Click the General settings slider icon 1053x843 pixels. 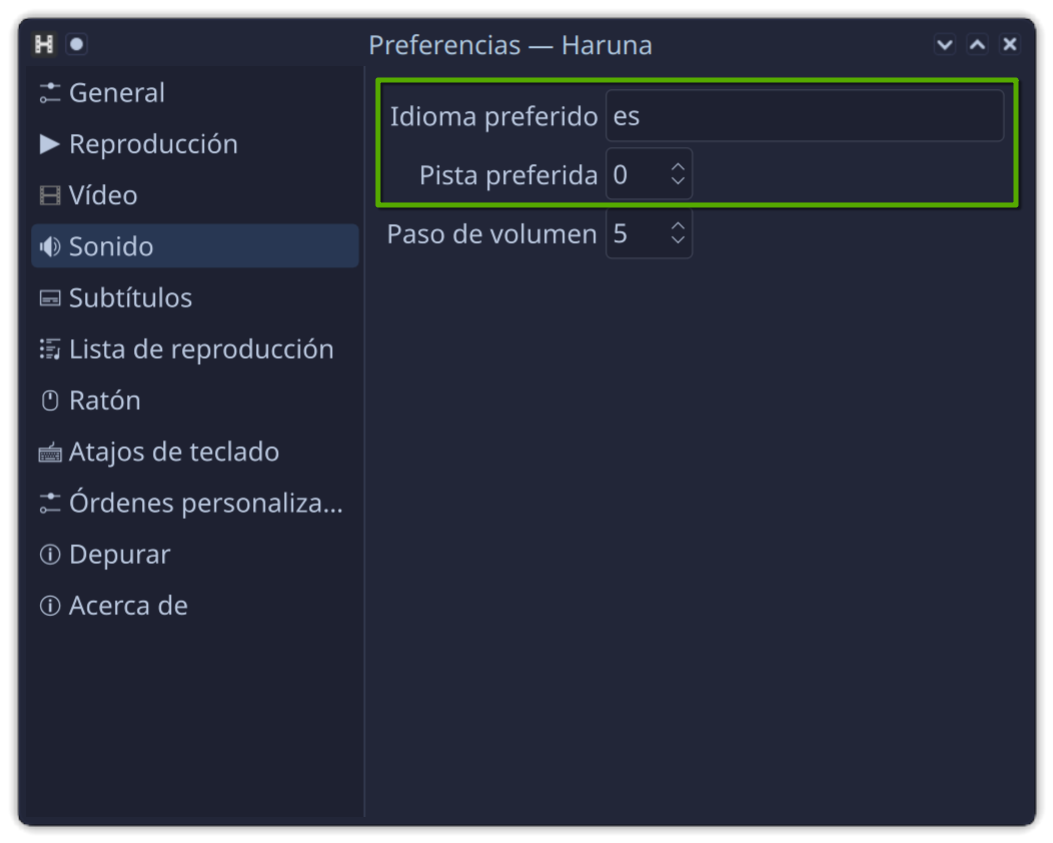click(x=50, y=93)
